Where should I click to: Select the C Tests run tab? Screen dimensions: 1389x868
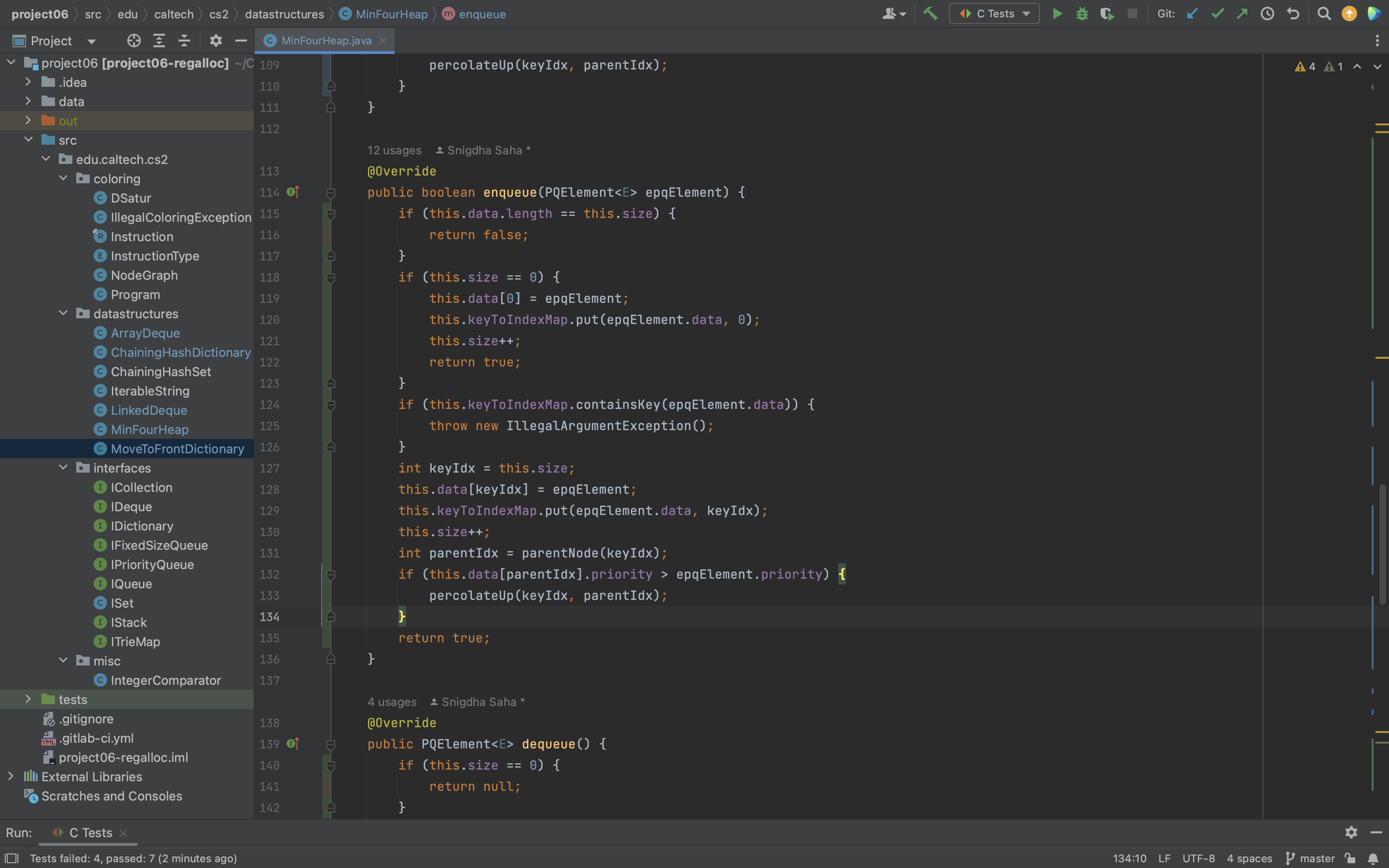(x=90, y=832)
